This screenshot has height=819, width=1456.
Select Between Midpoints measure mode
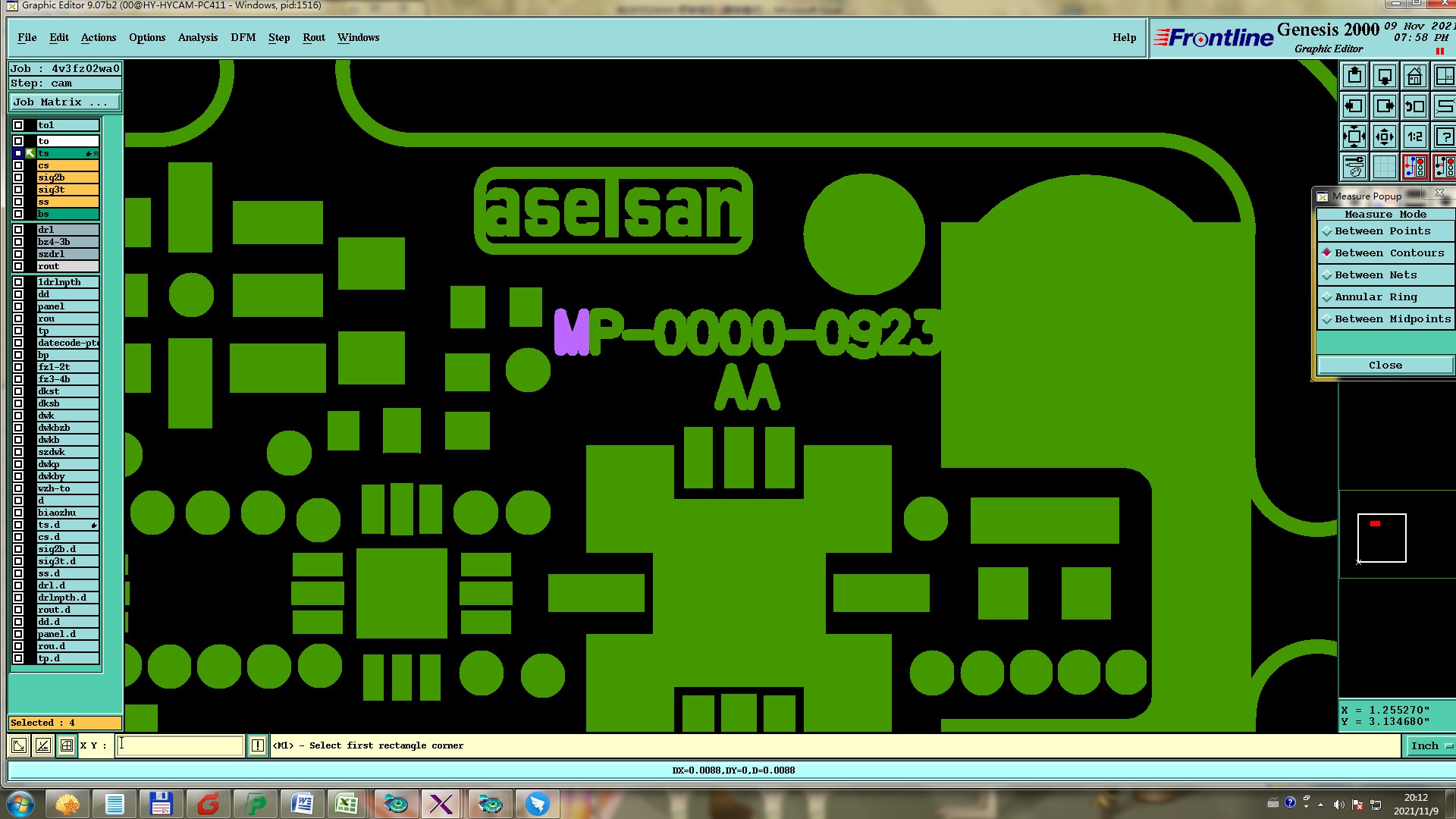click(1385, 319)
